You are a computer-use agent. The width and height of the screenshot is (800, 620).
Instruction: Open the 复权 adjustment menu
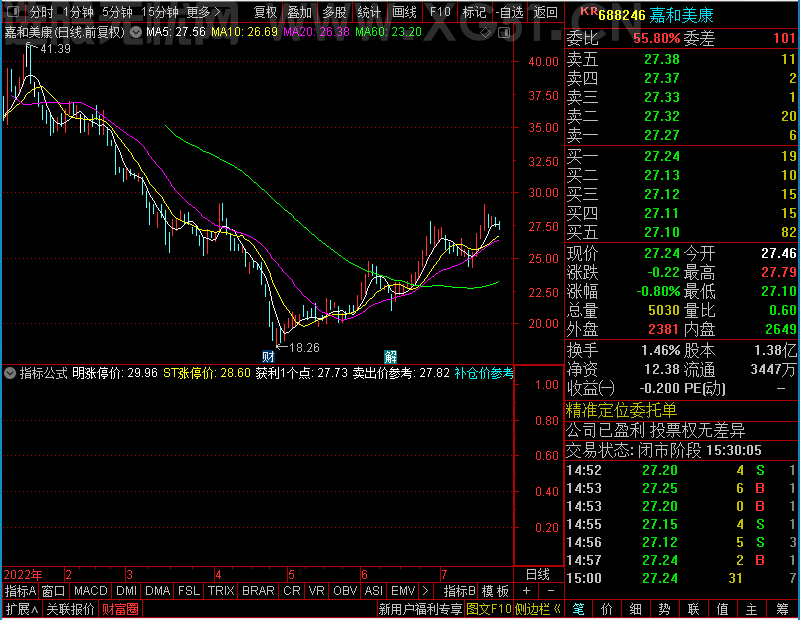(x=265, y=12)
